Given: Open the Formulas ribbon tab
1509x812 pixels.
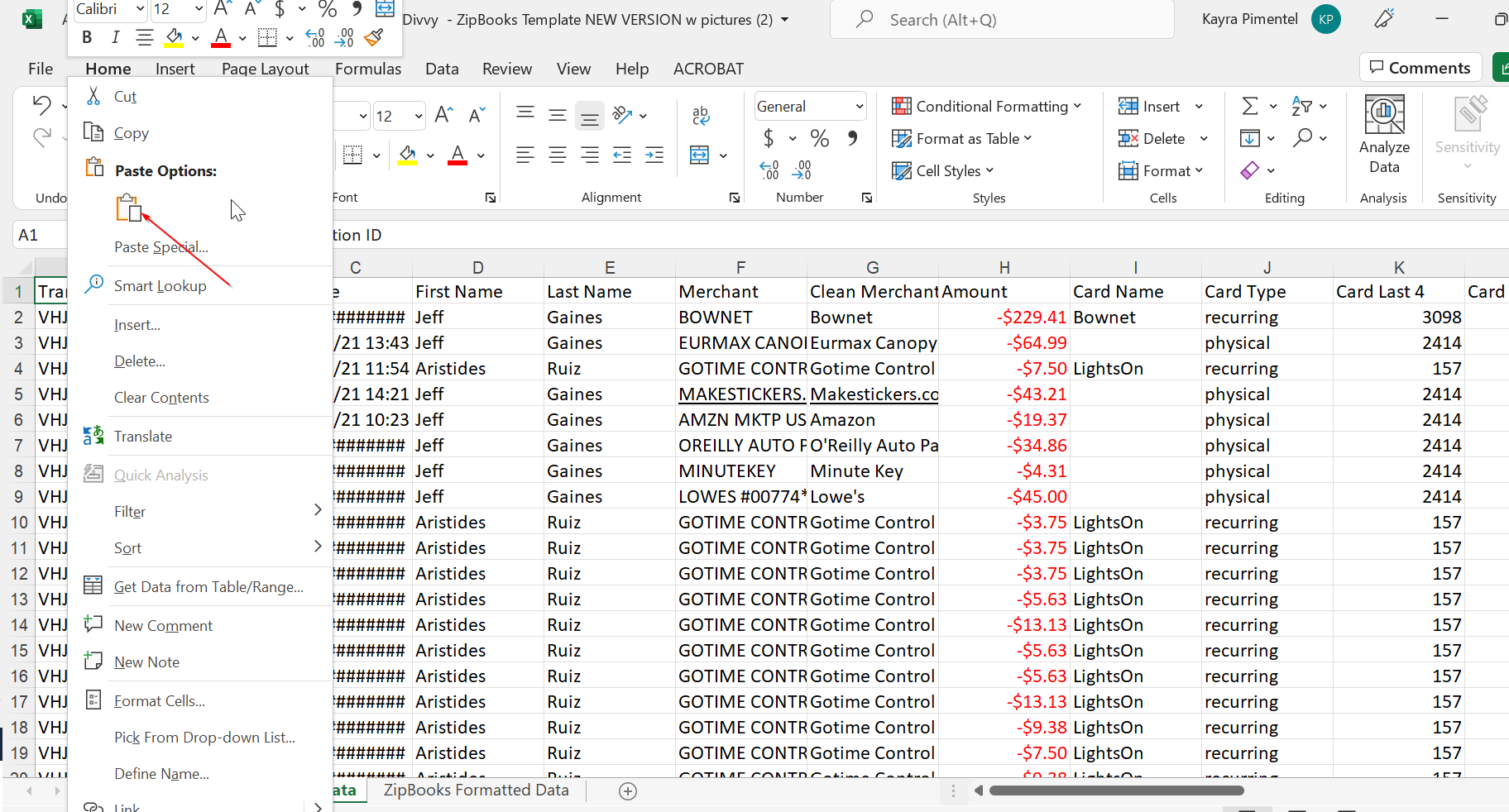Looking at the screenshot, I should tap(368, 69).
